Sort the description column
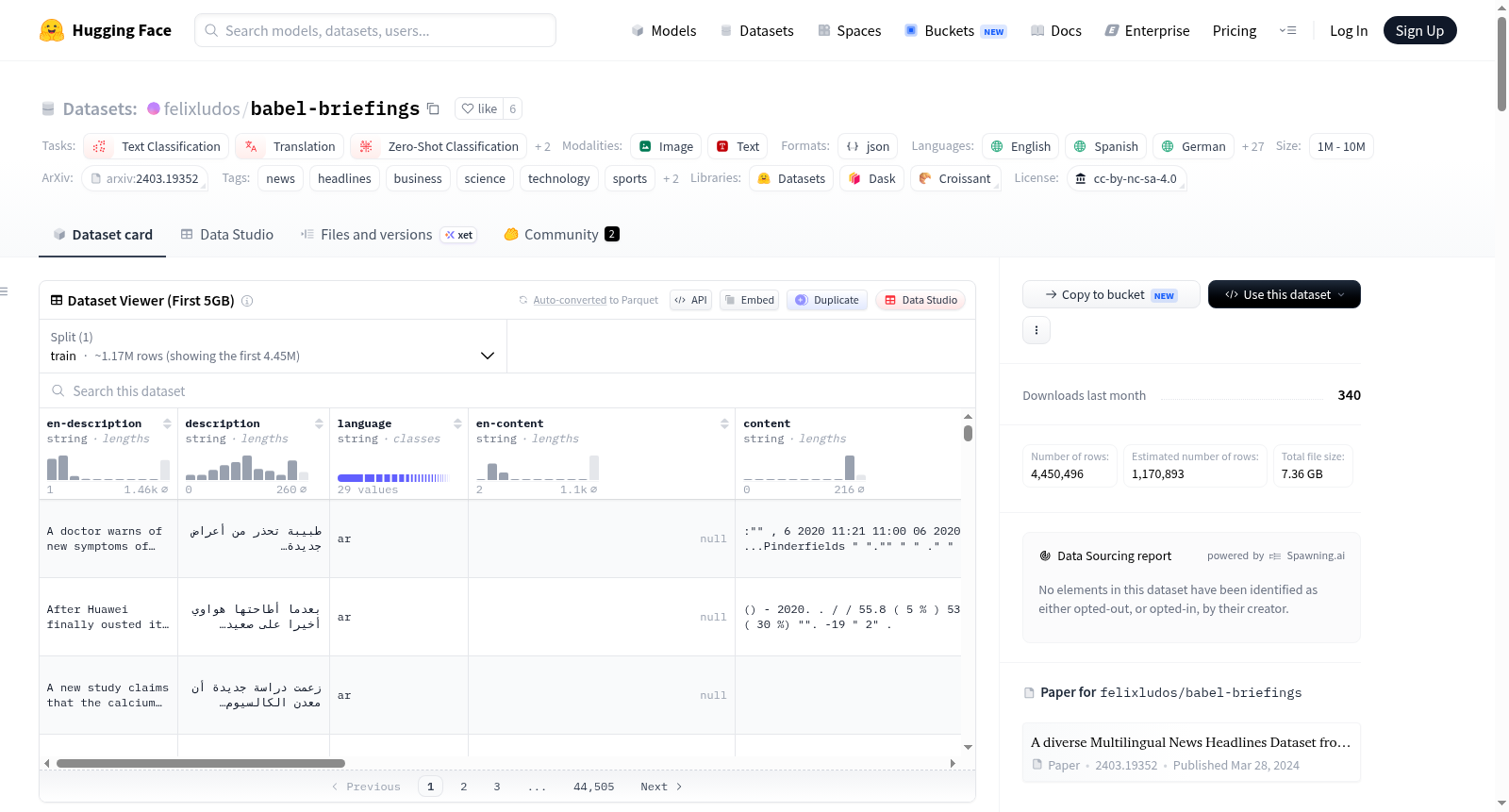Image resolution: width=1509 pixels, height=812 pixels. point(319,423)
